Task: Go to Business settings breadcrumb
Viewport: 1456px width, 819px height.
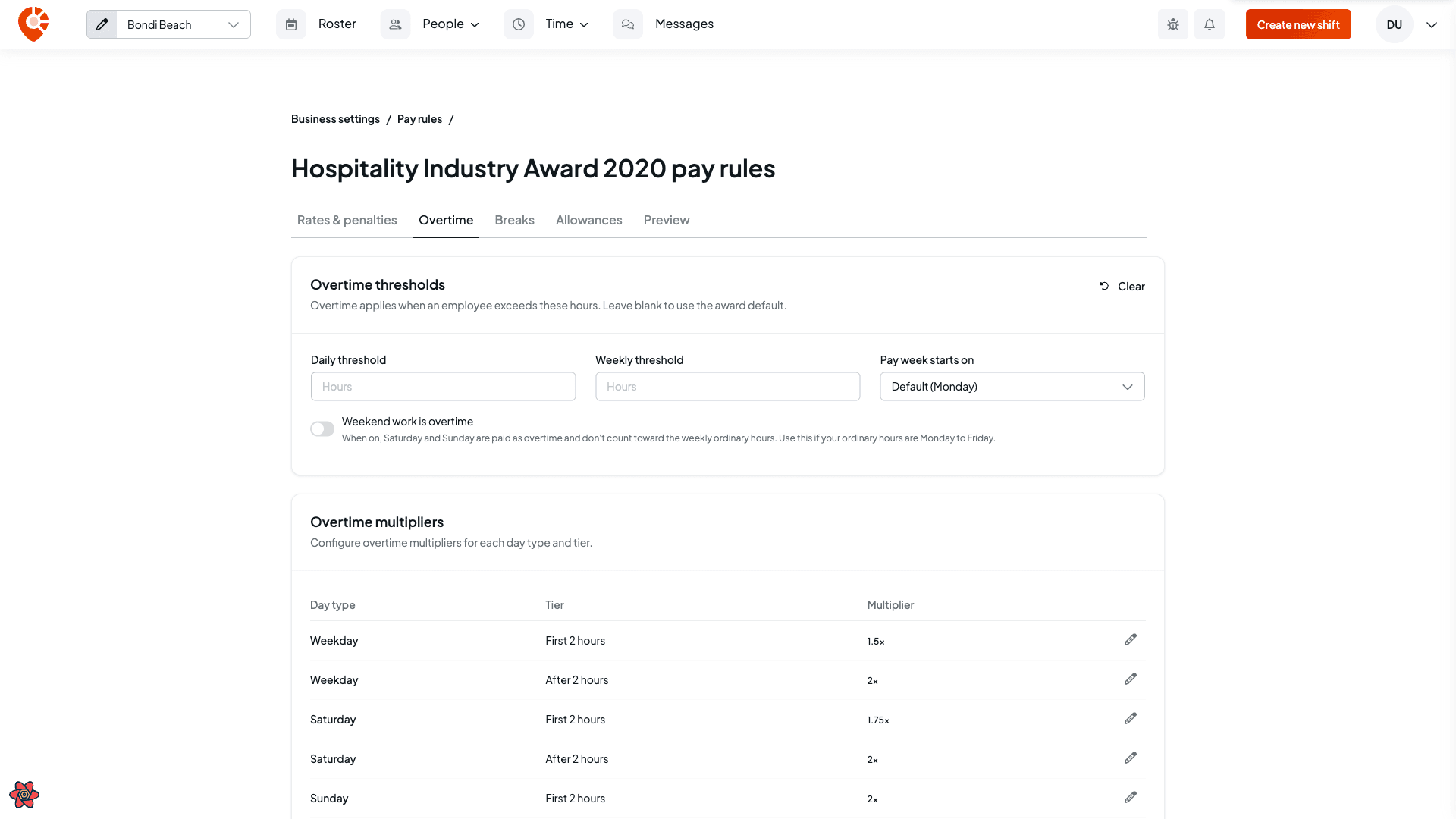Action: click(335, 119)
